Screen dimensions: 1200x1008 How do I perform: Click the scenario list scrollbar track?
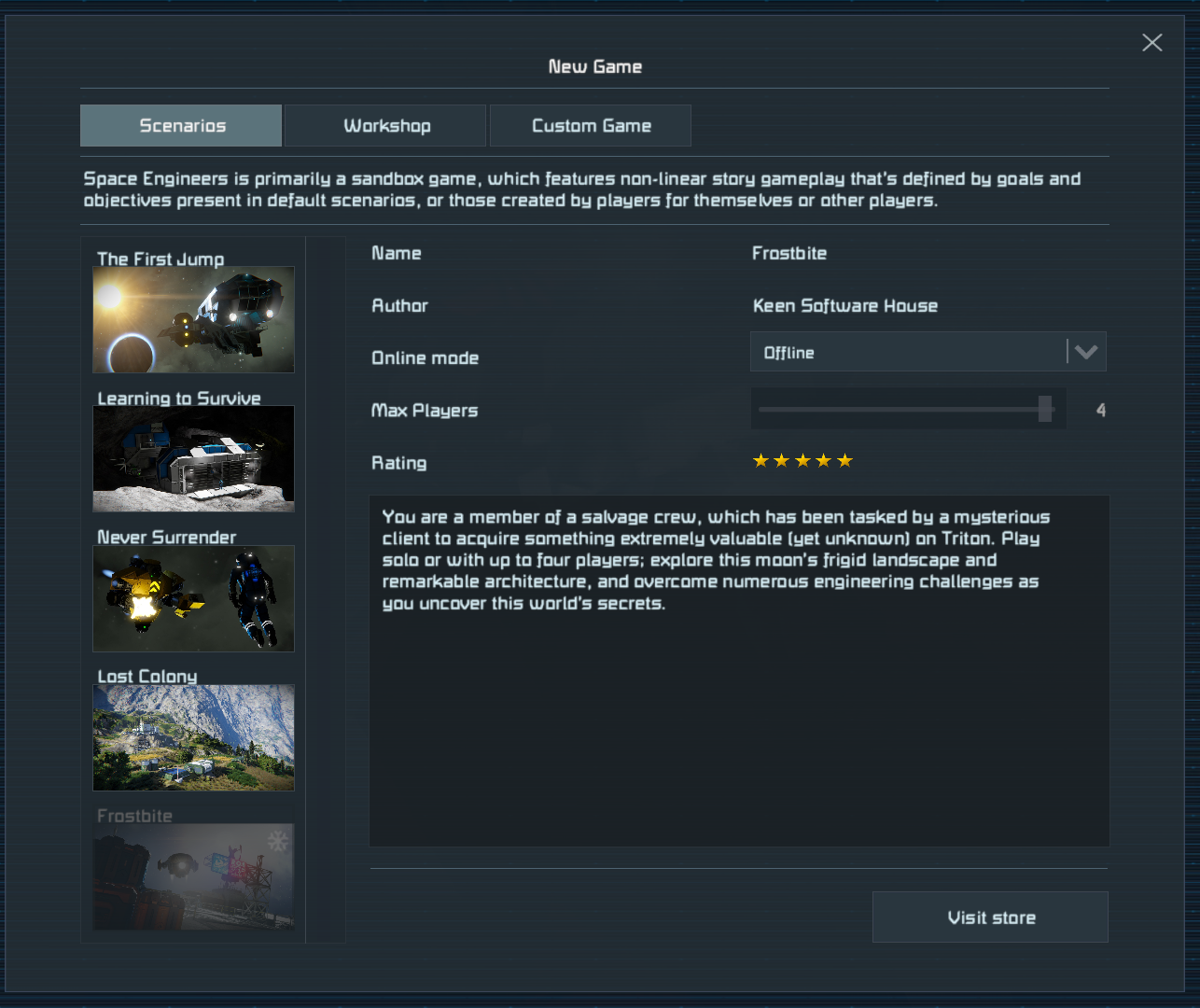click(325, 588)
